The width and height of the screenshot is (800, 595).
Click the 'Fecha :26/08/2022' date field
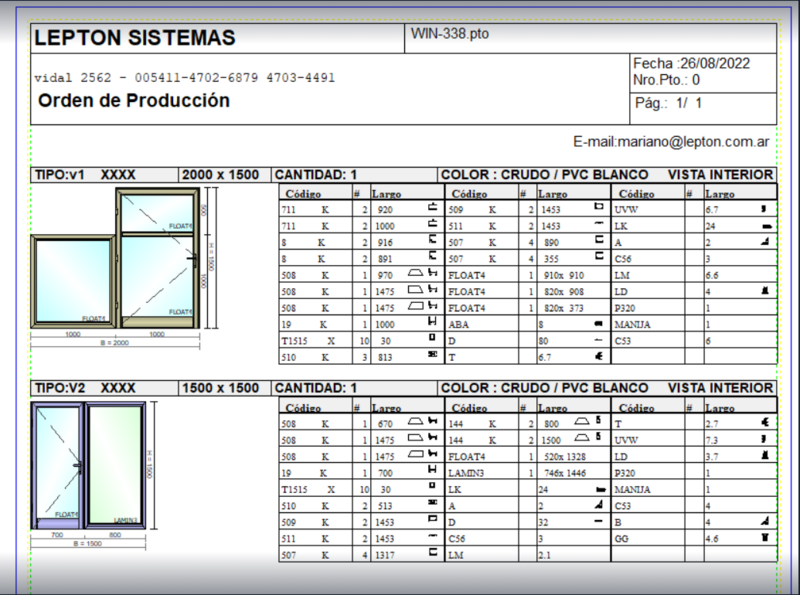[x=691, y=63]
